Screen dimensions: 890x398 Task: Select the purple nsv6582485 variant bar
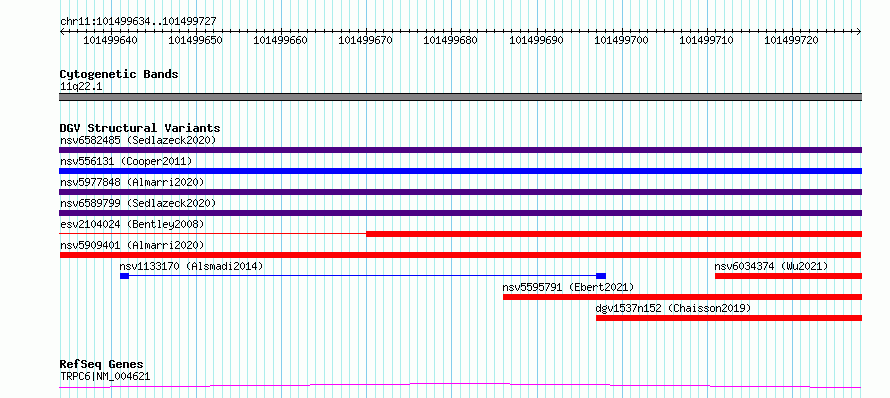click(460, 150)
